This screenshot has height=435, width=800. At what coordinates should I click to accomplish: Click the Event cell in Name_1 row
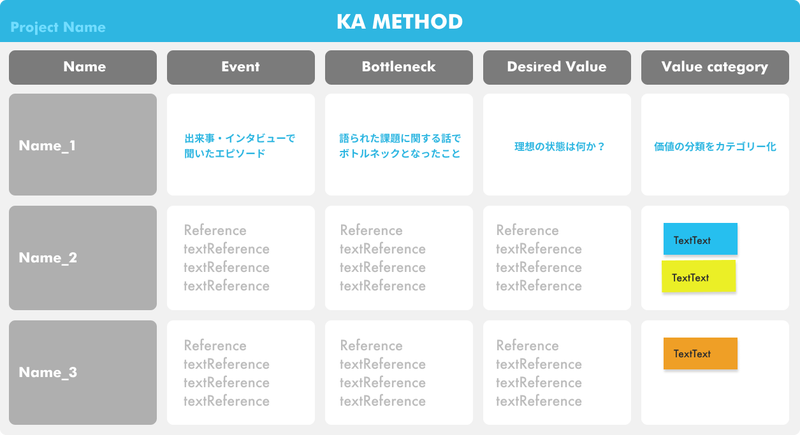pos(241,144)
